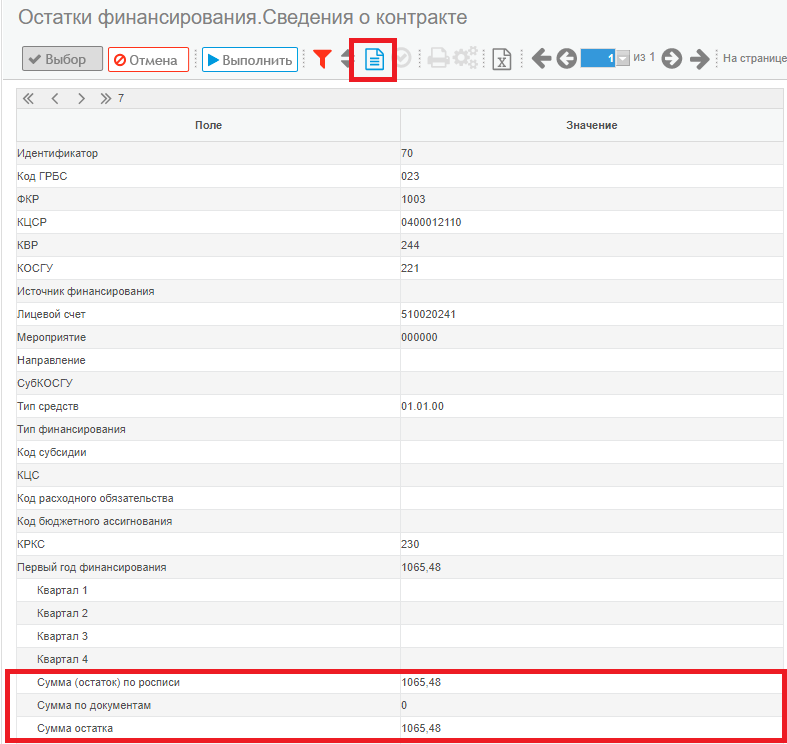This screenshot has width=787, height=744.
Task: Click the Отмена button
Action: pyautogui.click(x=148, y=60)
